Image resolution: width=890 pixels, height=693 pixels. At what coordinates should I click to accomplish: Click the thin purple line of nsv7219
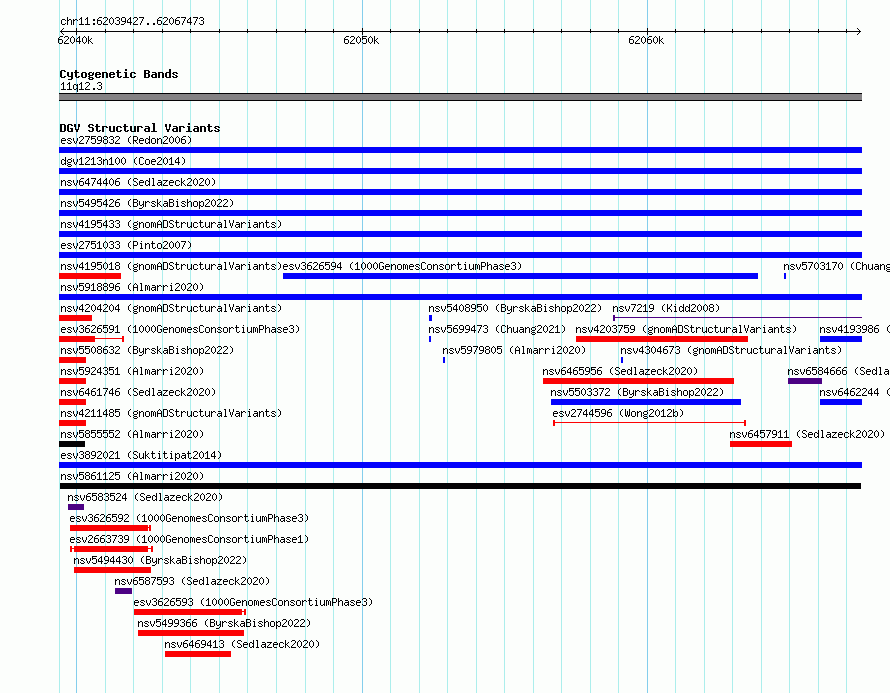pyautogui.click(x=737, y=318)
